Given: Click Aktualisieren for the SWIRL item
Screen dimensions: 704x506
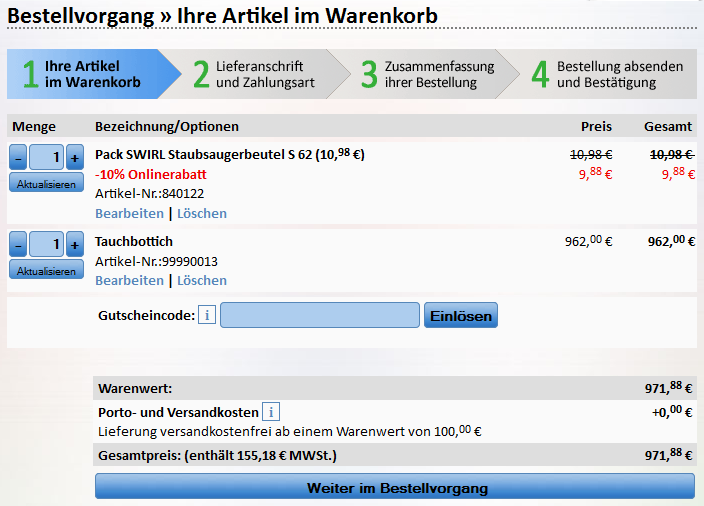Looking at the screenshot, I should (x=47, y=182).
